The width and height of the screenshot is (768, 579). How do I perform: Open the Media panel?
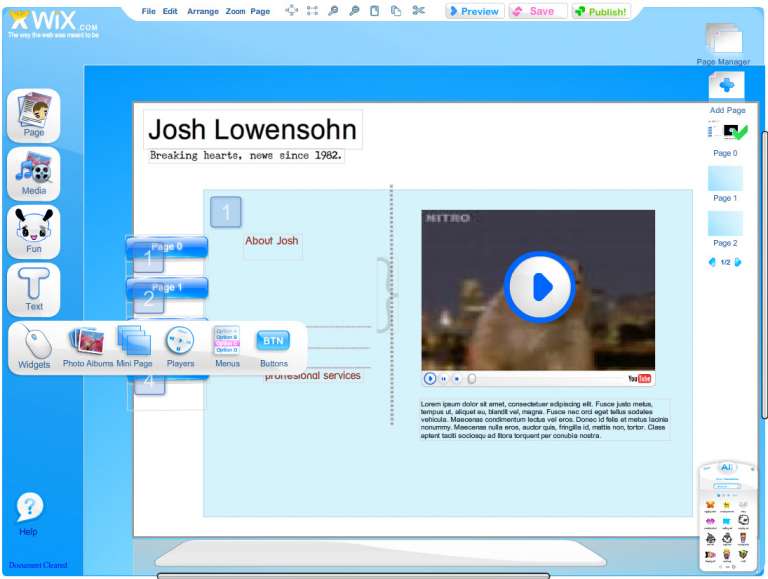click(34, 173)
